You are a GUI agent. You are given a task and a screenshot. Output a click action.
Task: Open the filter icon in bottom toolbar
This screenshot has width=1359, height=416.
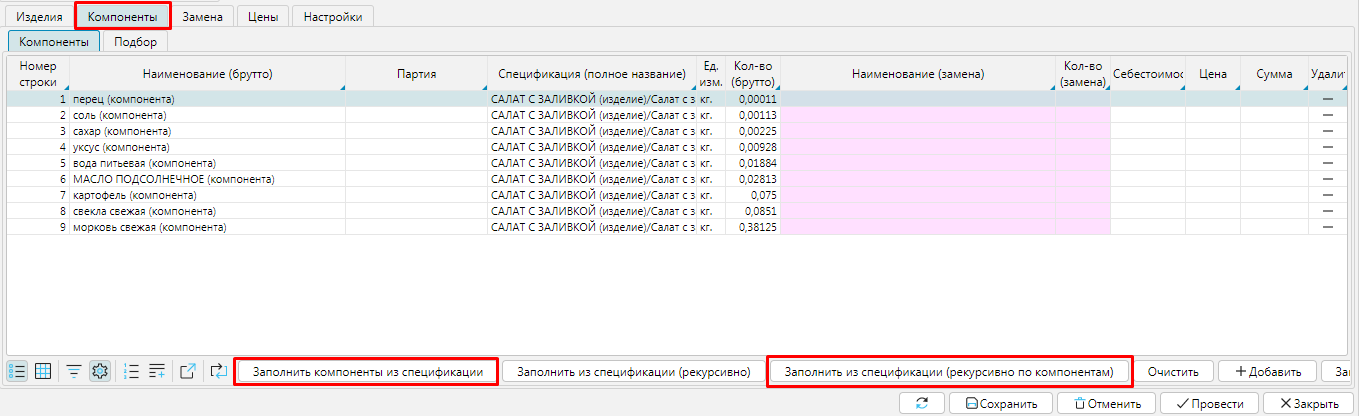(74, 371)
